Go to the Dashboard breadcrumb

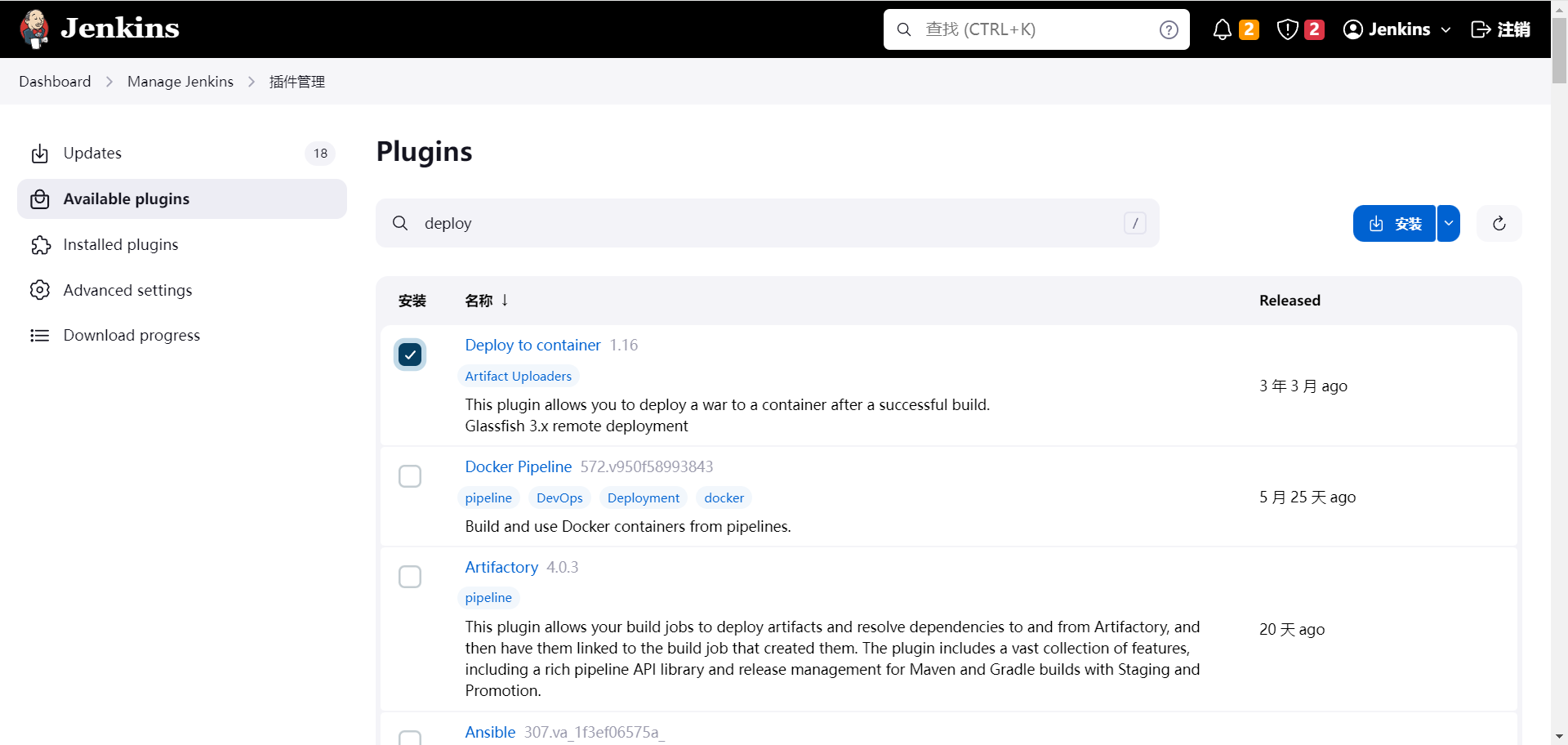pos(55,82)
